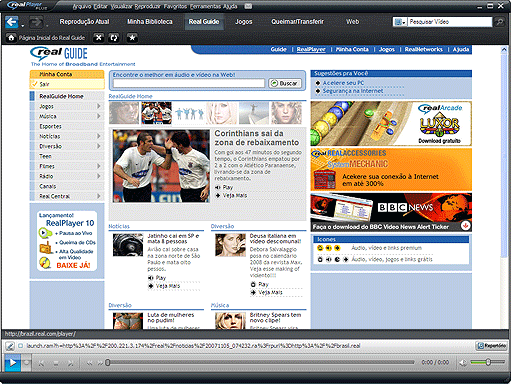This screenshot has height=384, width=511.
Task: Open the Jogos tab
Action: click(x=244, y=22)
